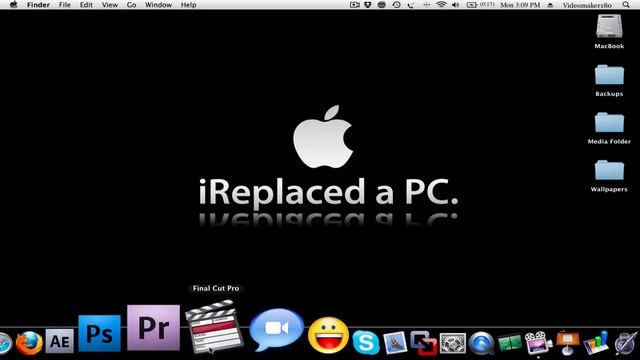Screen dimensions: 640x360
Task: Open Time Machine menu bar icon
Action: point(396,5)
